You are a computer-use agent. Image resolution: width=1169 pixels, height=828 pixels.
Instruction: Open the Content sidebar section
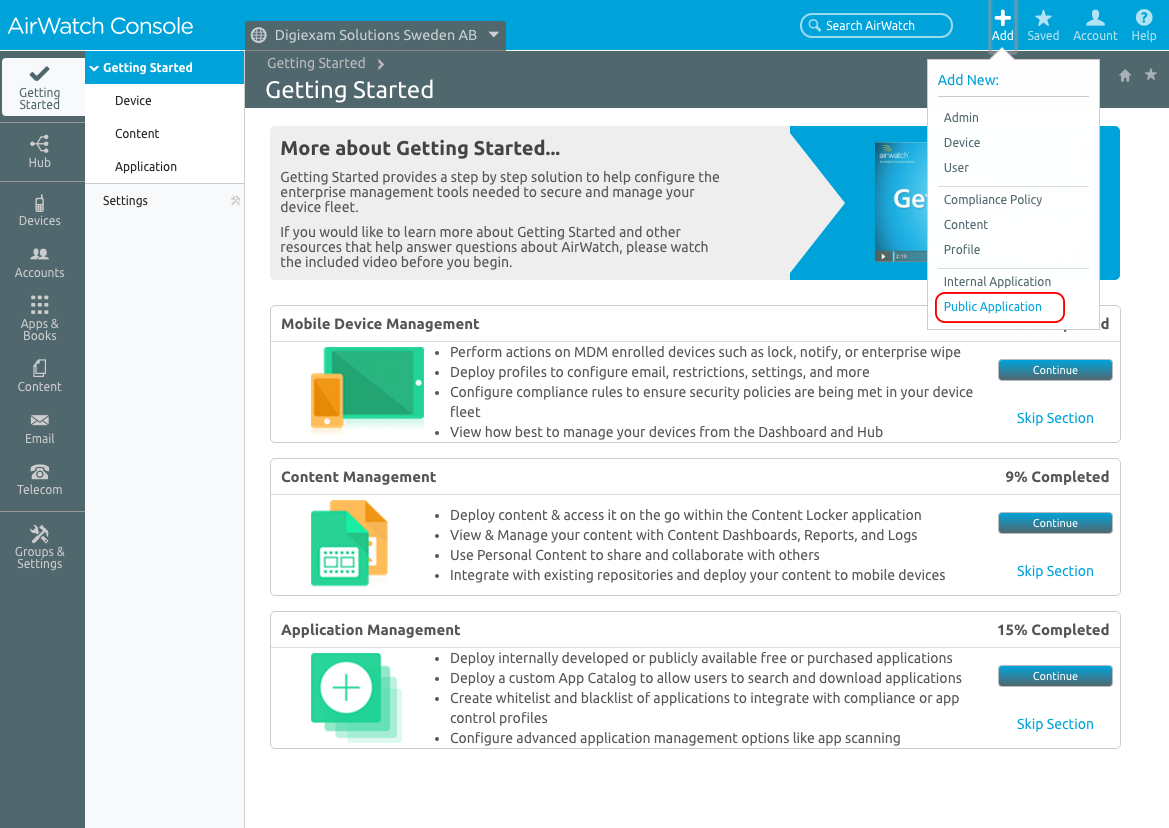click(40, 376)
